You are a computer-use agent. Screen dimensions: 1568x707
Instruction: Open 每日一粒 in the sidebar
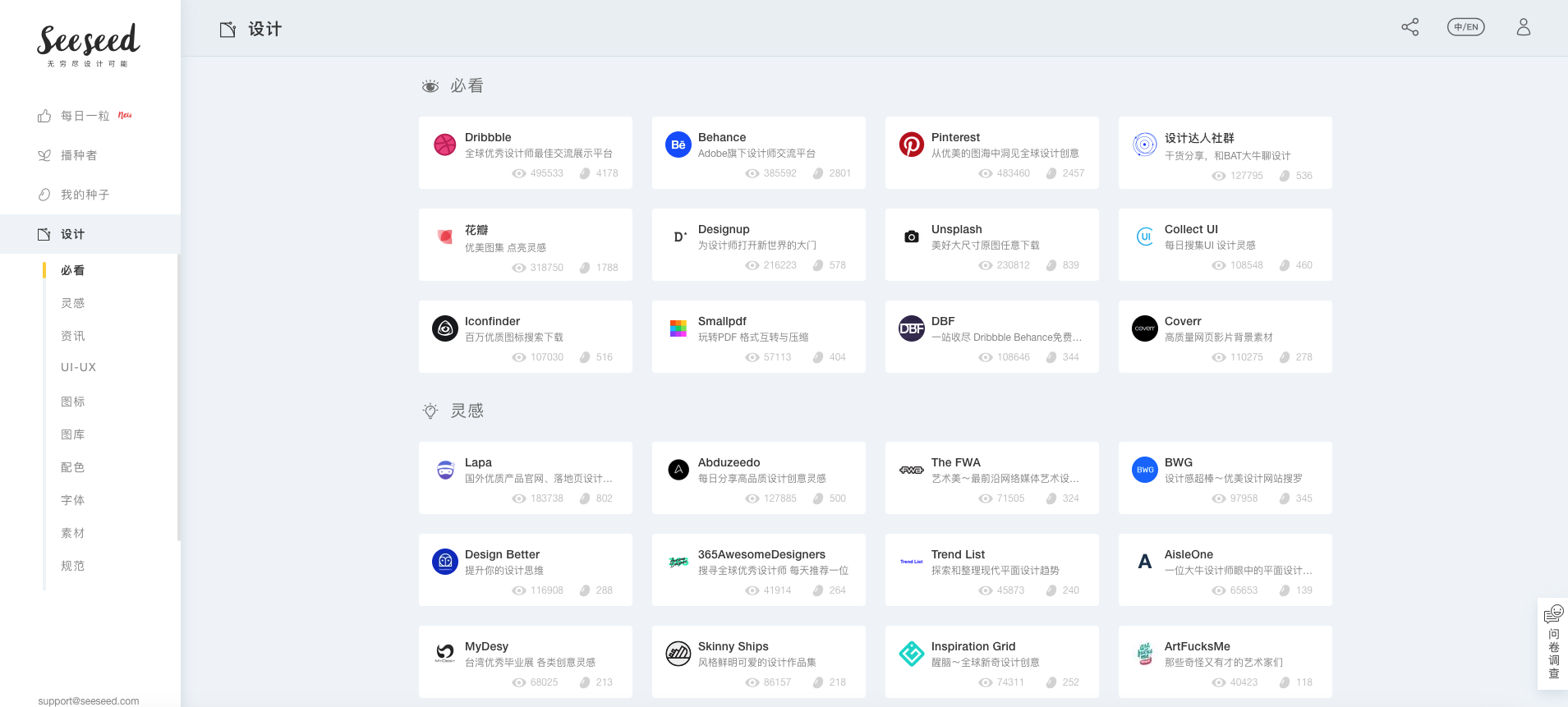point(85,116)
